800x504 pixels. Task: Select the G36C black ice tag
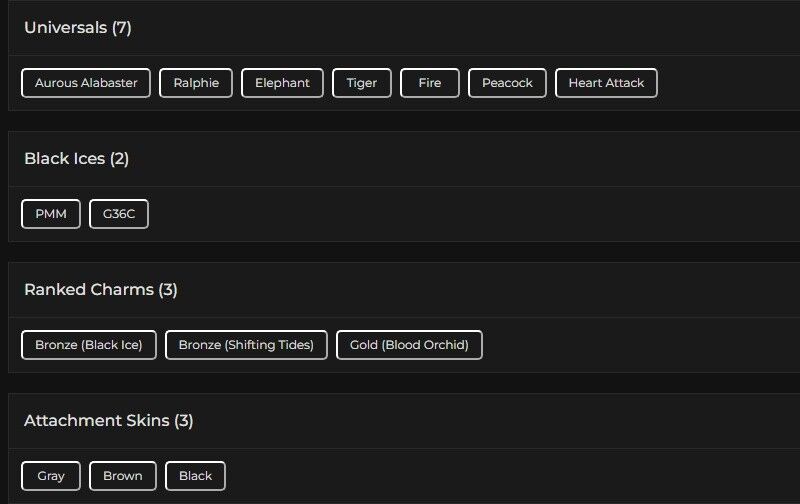coord(119,214)
